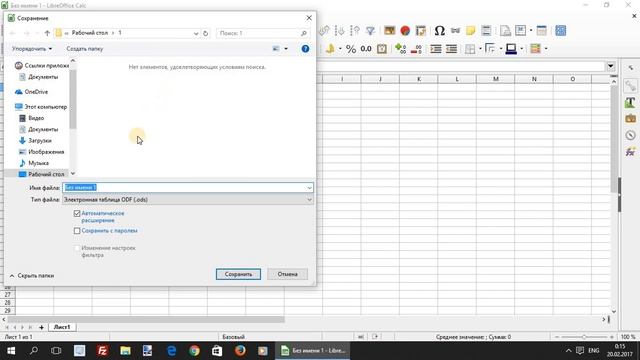Select Desktop in navigation tree
The width and height of the screenshot is (640, 360).
pyautogui.click(x=41, y=174)
